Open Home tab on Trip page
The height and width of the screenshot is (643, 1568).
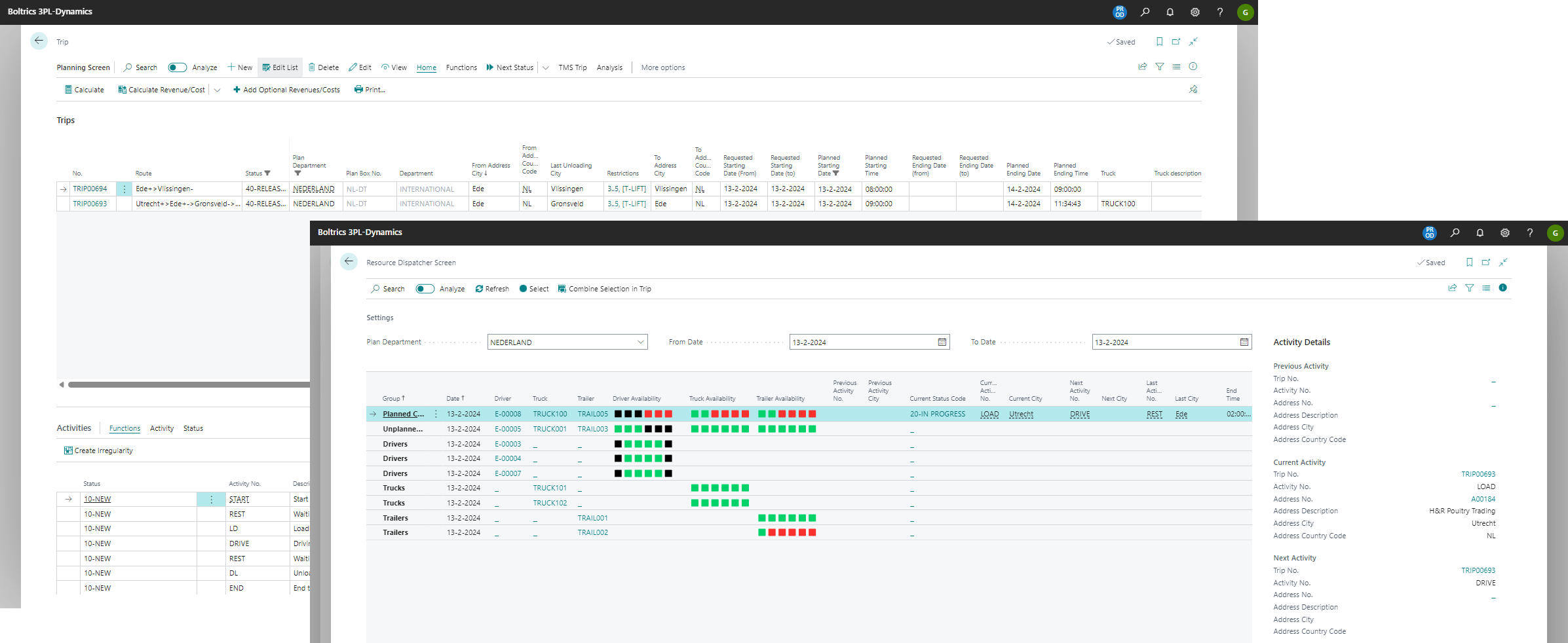coord(427,67)
